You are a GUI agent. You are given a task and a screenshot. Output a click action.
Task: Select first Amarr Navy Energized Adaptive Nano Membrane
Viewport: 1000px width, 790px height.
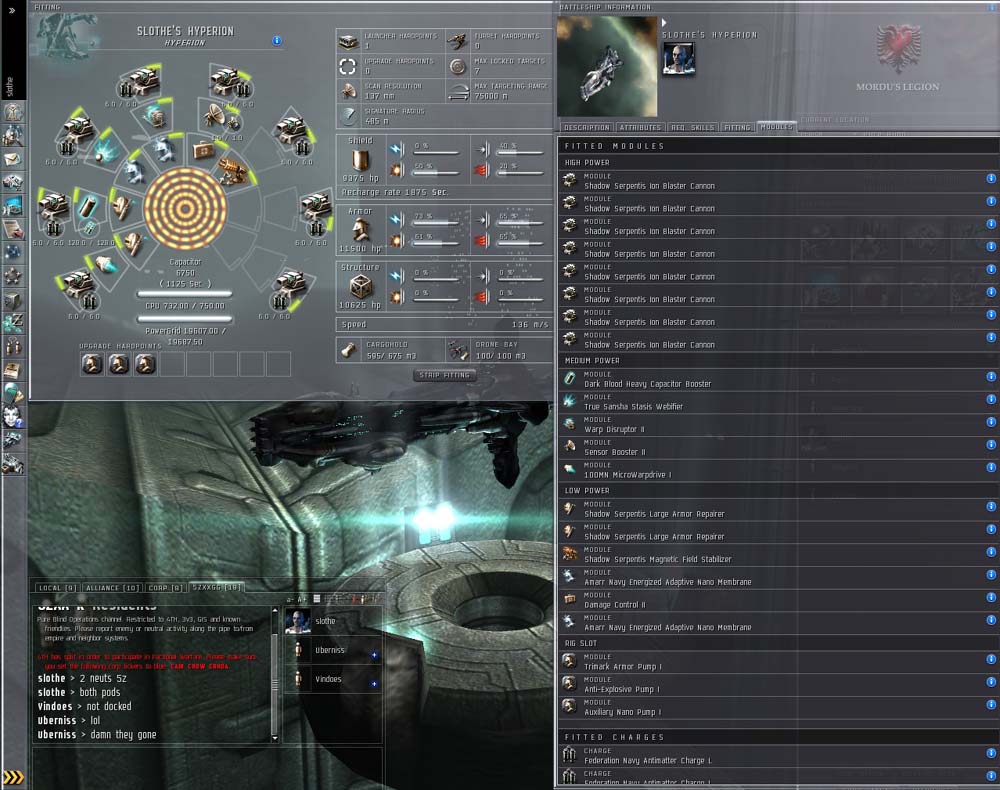tap(779, 578)
